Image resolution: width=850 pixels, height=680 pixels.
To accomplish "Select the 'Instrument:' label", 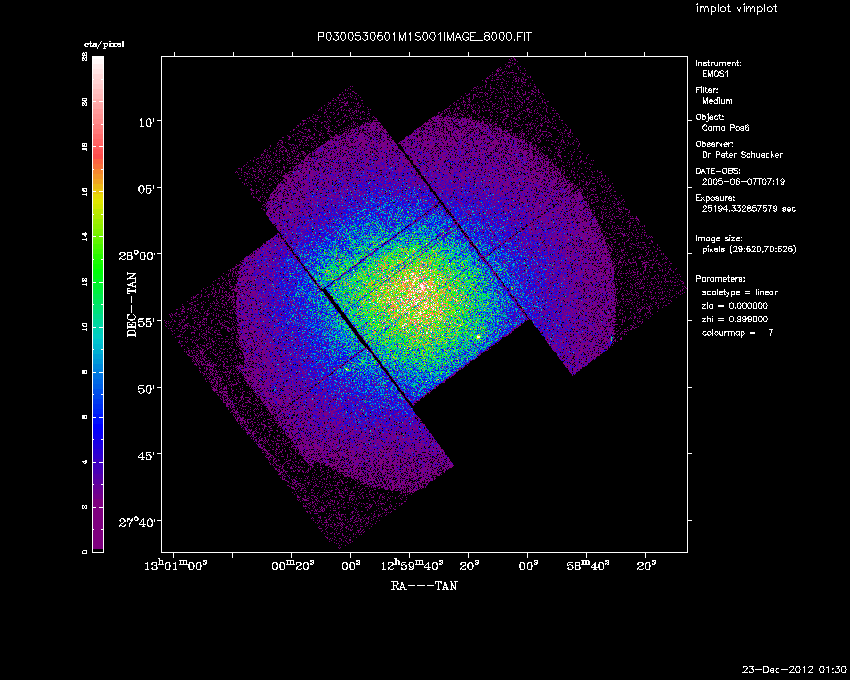I will 718,63.
